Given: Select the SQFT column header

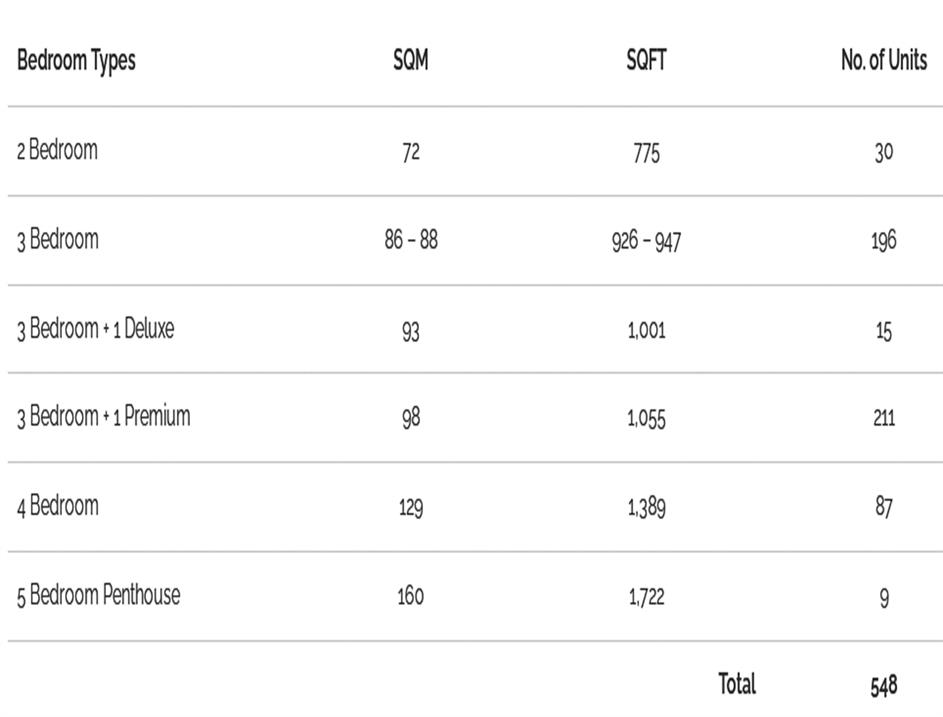Looking at the screenshot, I should [x=646, y=61].
